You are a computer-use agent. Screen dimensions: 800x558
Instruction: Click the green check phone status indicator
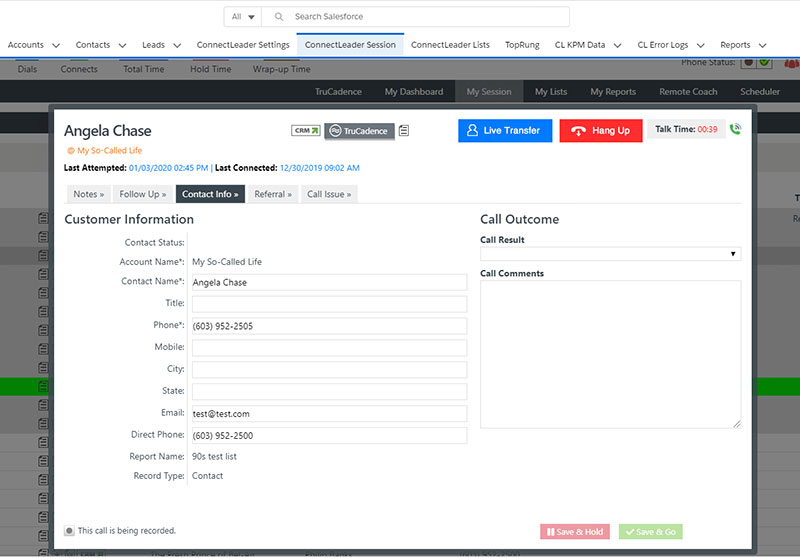tap(764, 62)
